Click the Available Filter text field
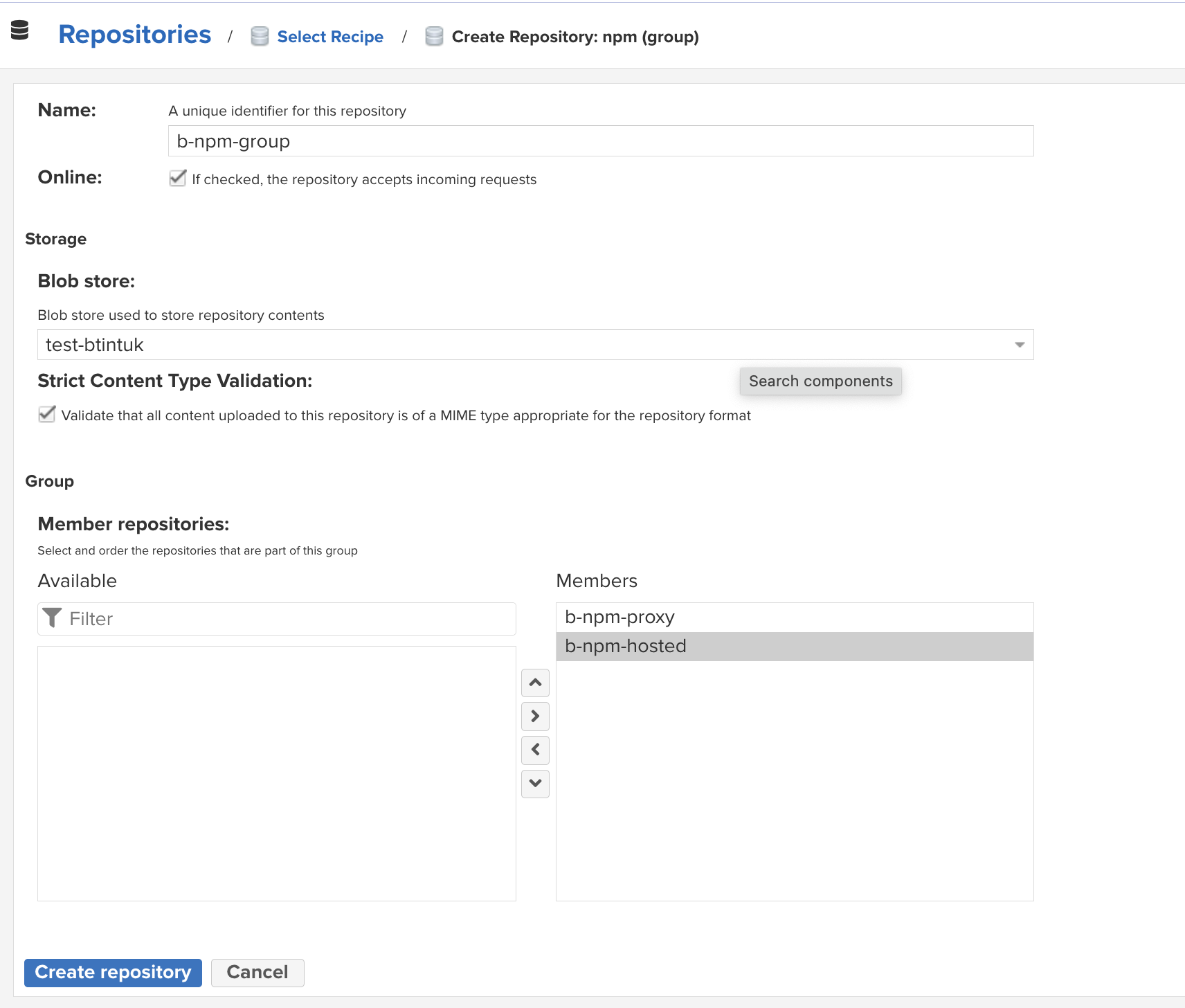Viewport: 1185px width, 1008px height. 289,619
